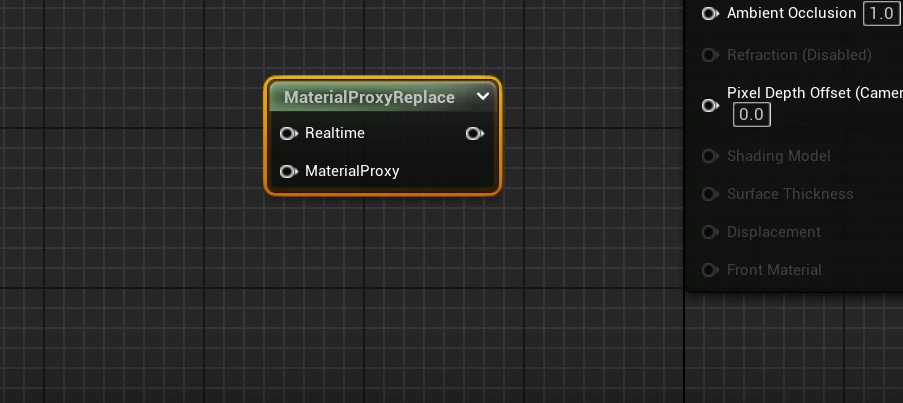Collapse the MaterialProxyReplace node with its chevron
The height and width of the screenshot is (403, 903).
483,97
